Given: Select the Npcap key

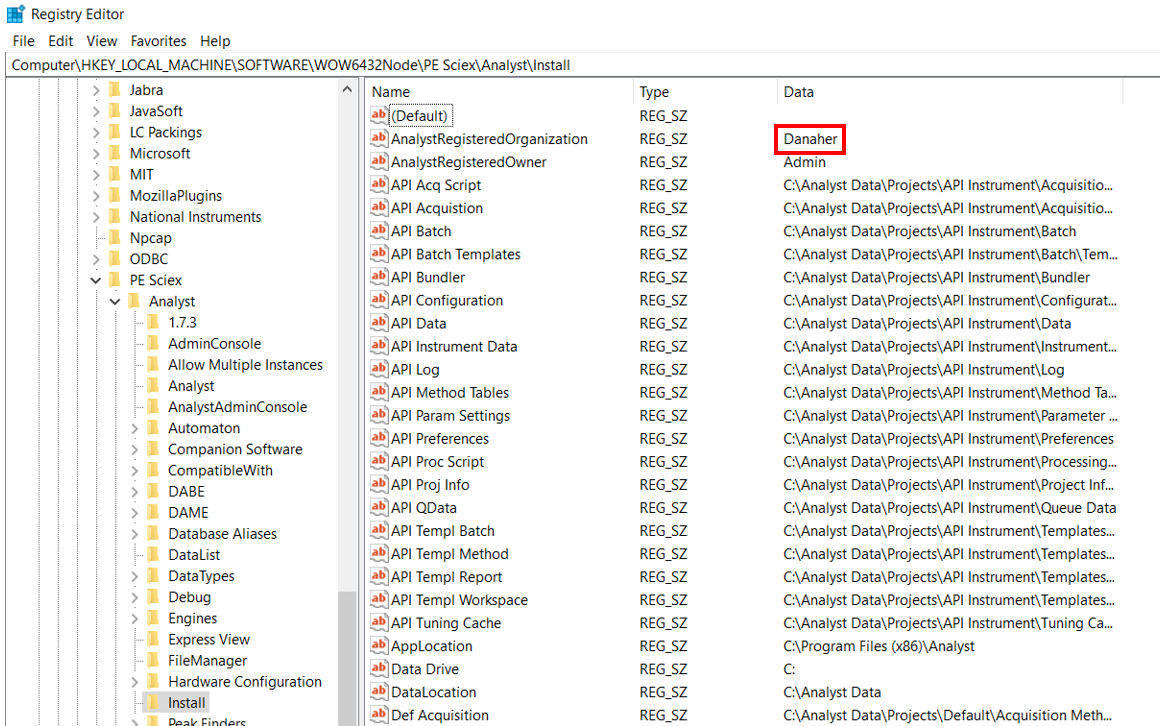Looking at the screenshot, I should click(x=150, y=238).
